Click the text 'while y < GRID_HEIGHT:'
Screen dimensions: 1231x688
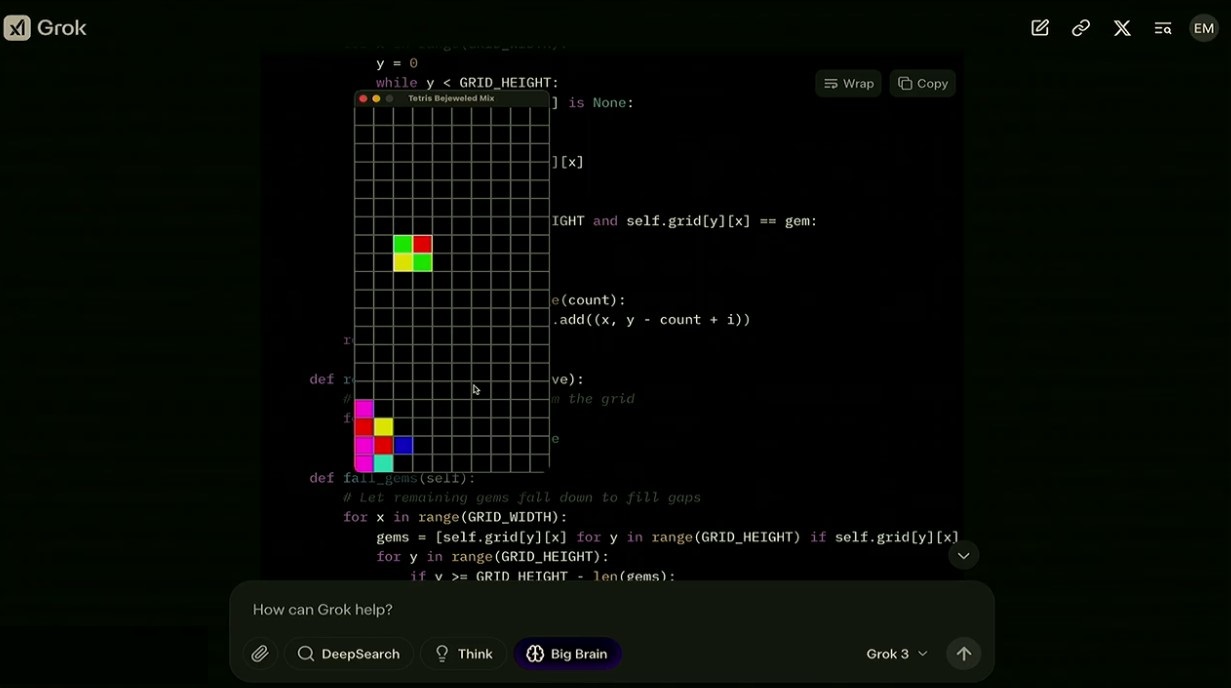[467, 83]
